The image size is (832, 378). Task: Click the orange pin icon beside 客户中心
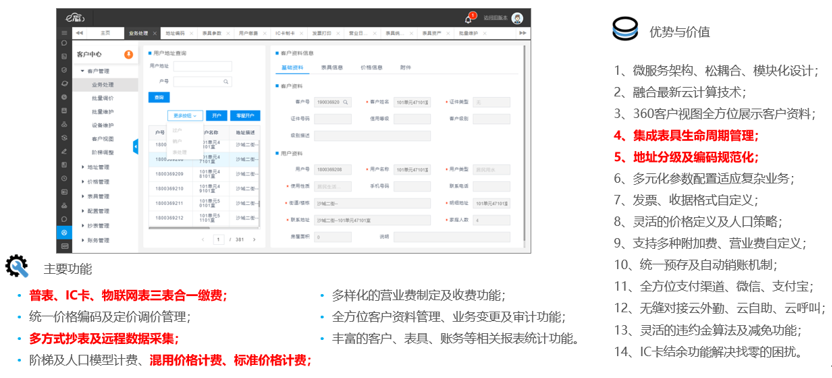(x=128, y=54)
